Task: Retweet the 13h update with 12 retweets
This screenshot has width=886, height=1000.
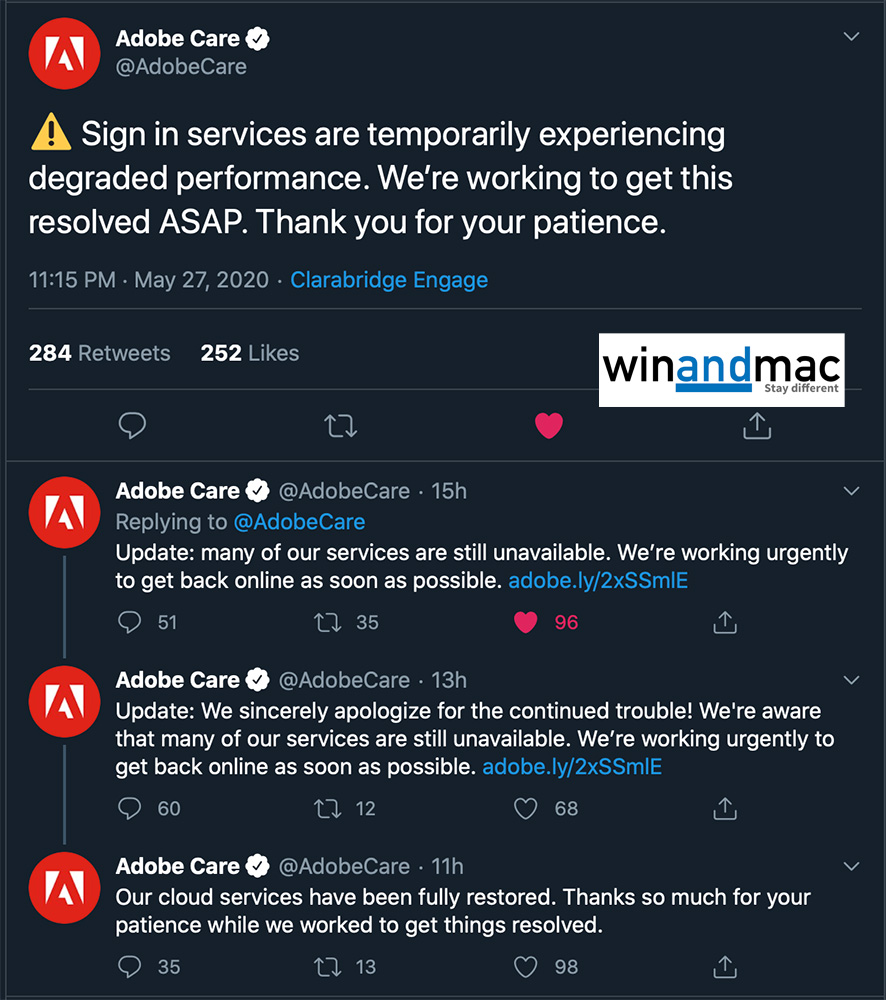Action: click(328, 808)
